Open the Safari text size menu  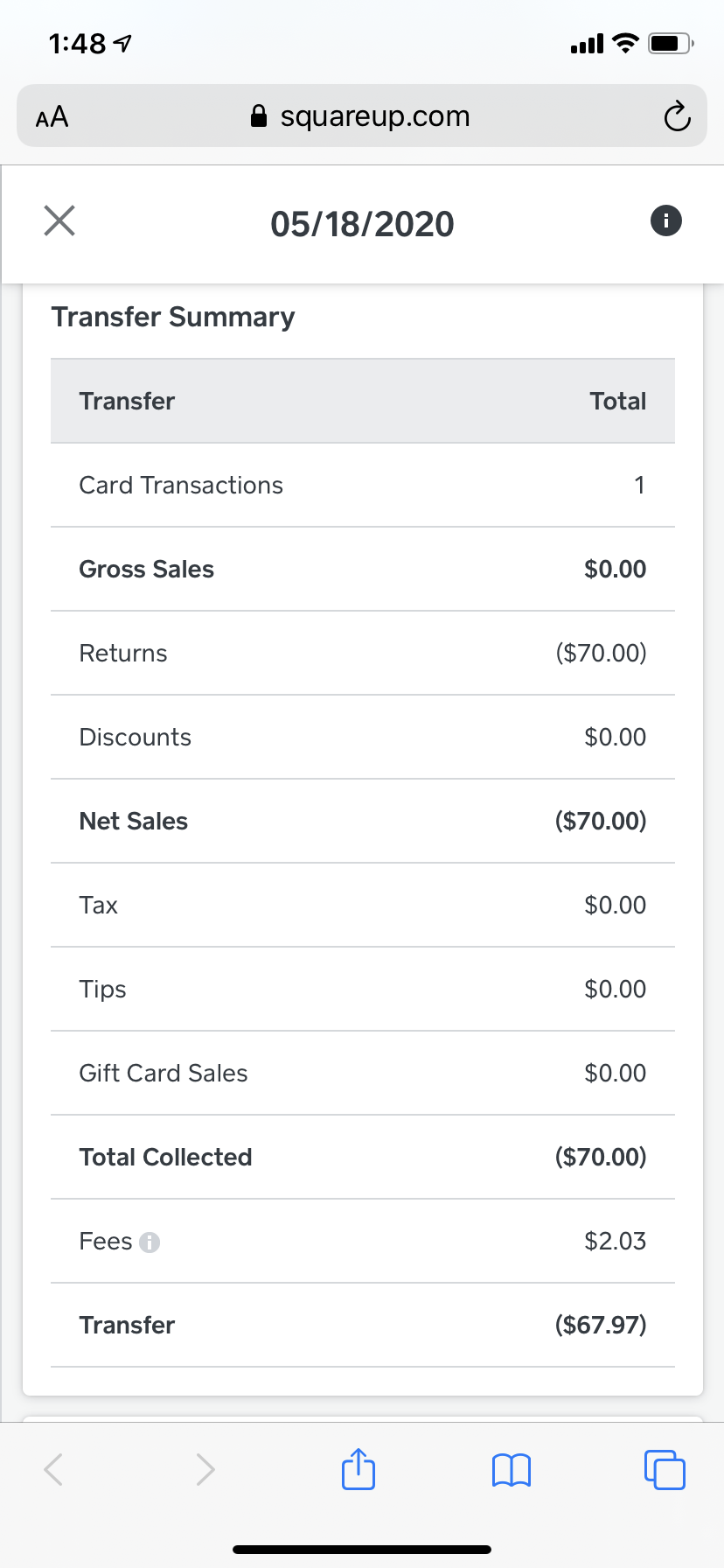(x=52, y=116)
